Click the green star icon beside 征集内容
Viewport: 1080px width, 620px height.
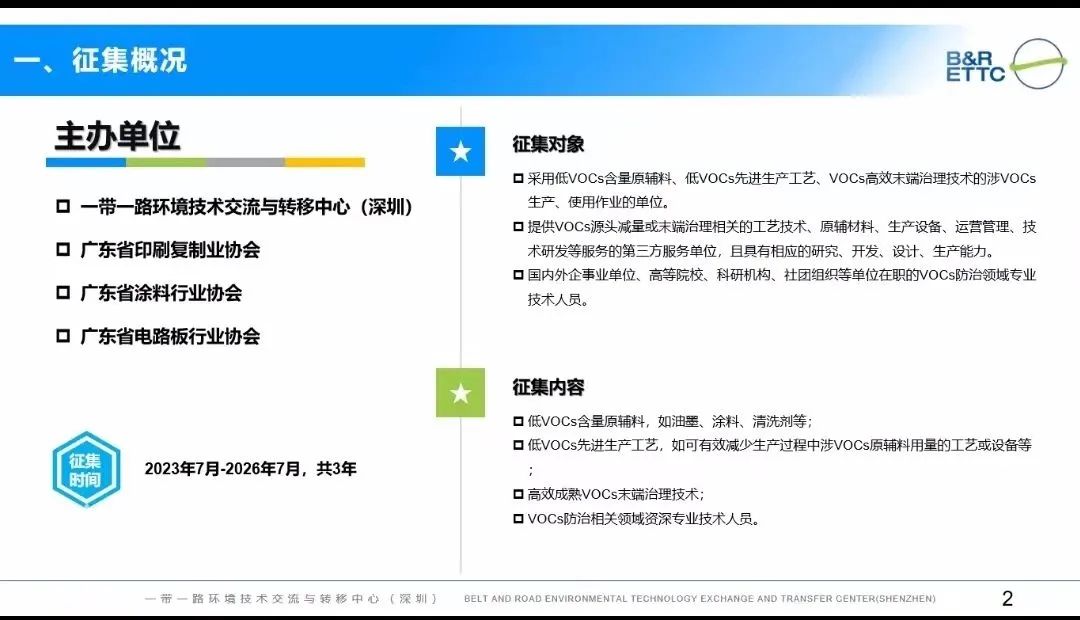[x=460, y=393]
